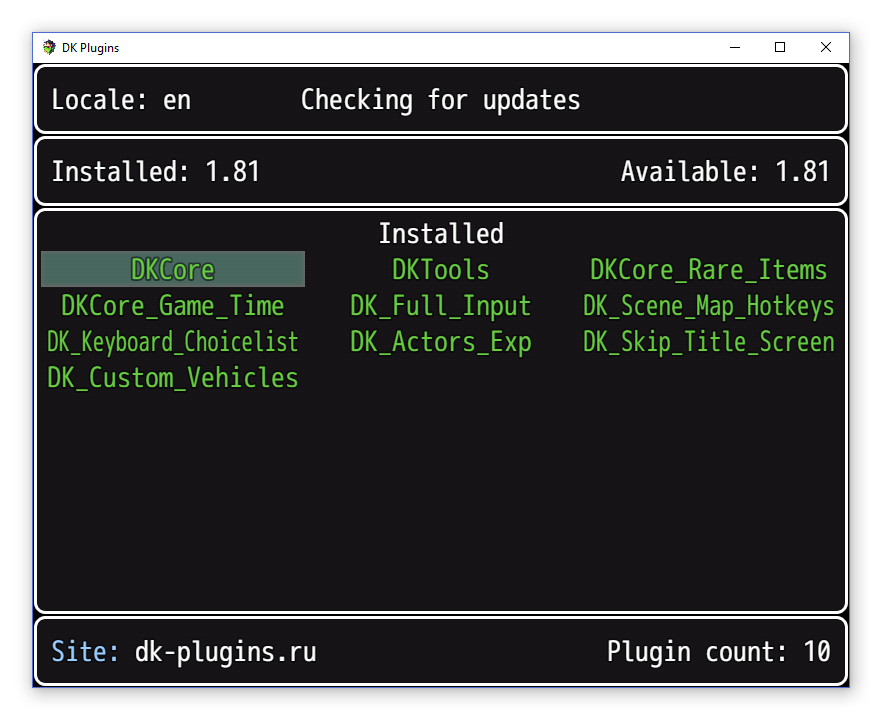Select the DK_Custom_Vehicles plugin
Viewport: 882px width, 720px height.
[173, 378]
